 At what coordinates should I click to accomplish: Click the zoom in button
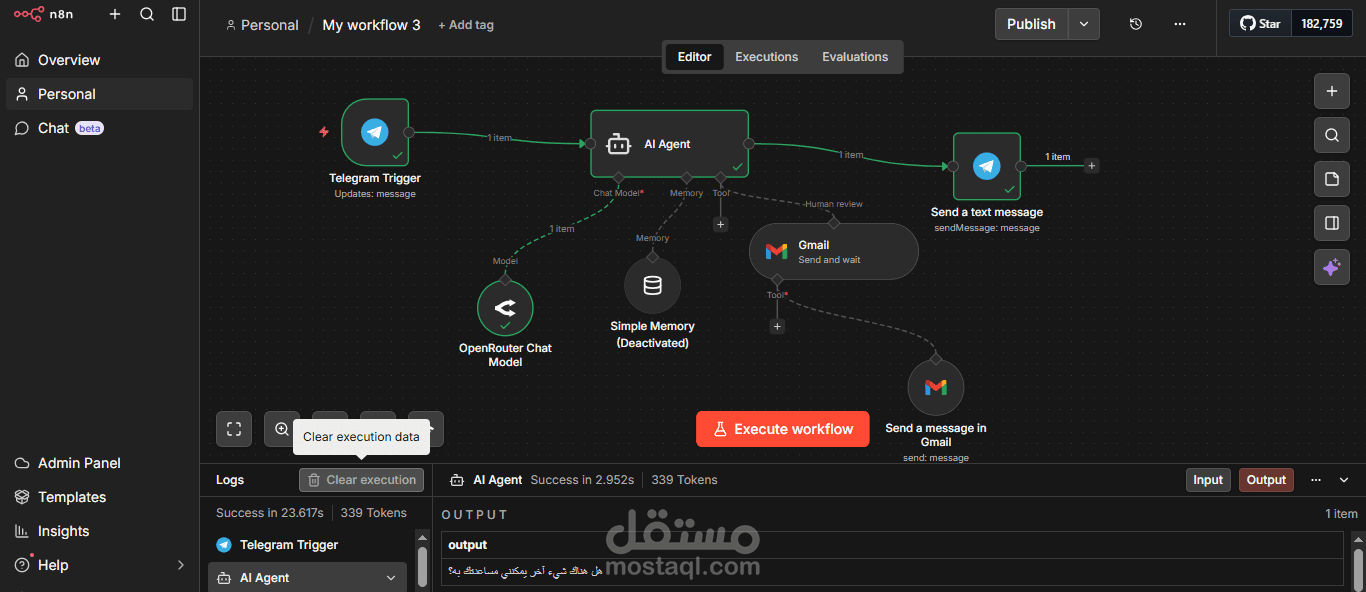pos(282,429)
